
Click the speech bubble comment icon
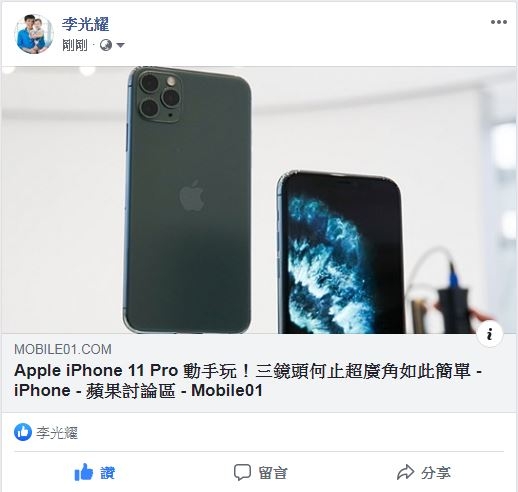[x=242, y=472]
